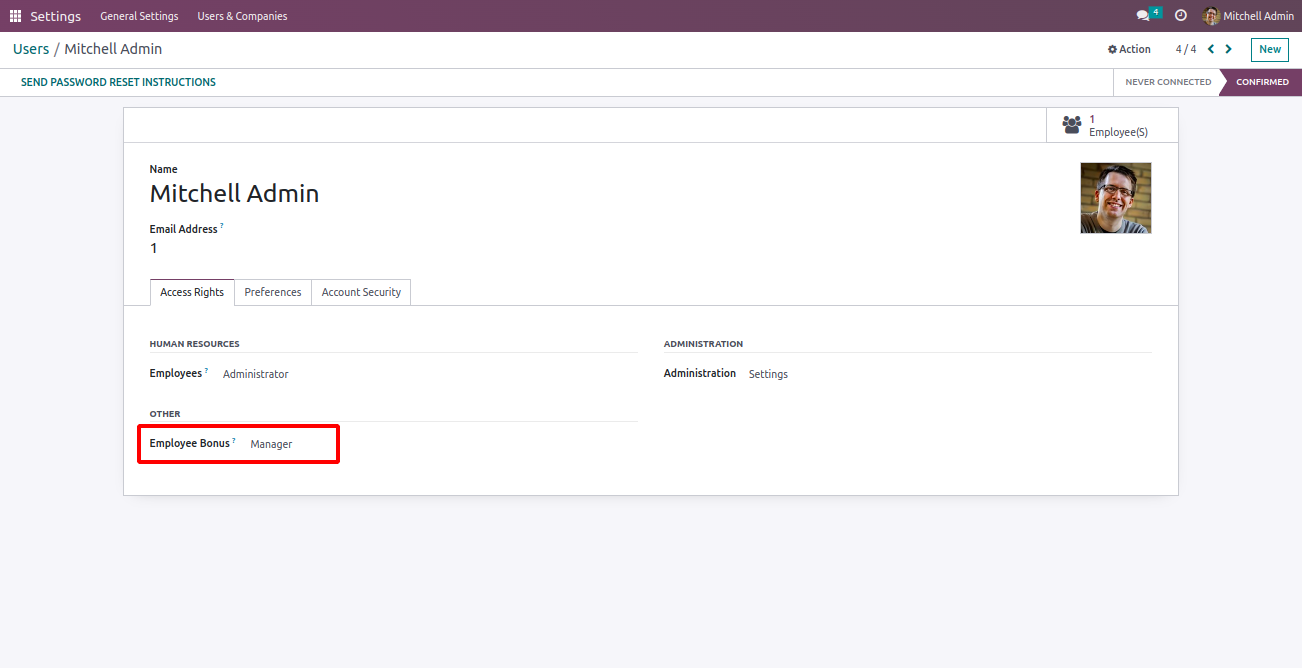Go to next record arrow

point(1228,49)
